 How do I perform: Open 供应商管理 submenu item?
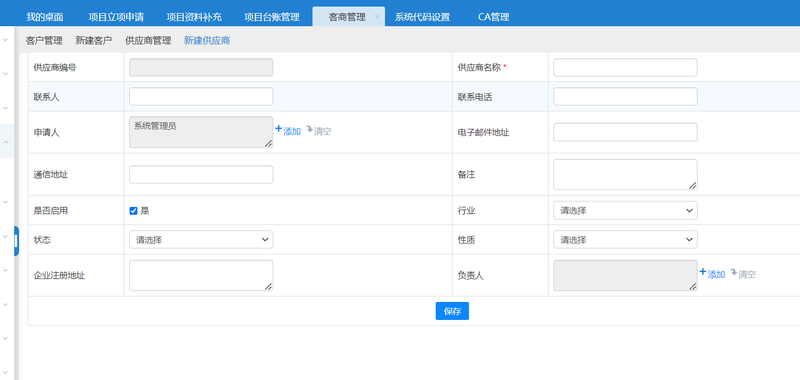pyautogui.click(x=148, y=40)
